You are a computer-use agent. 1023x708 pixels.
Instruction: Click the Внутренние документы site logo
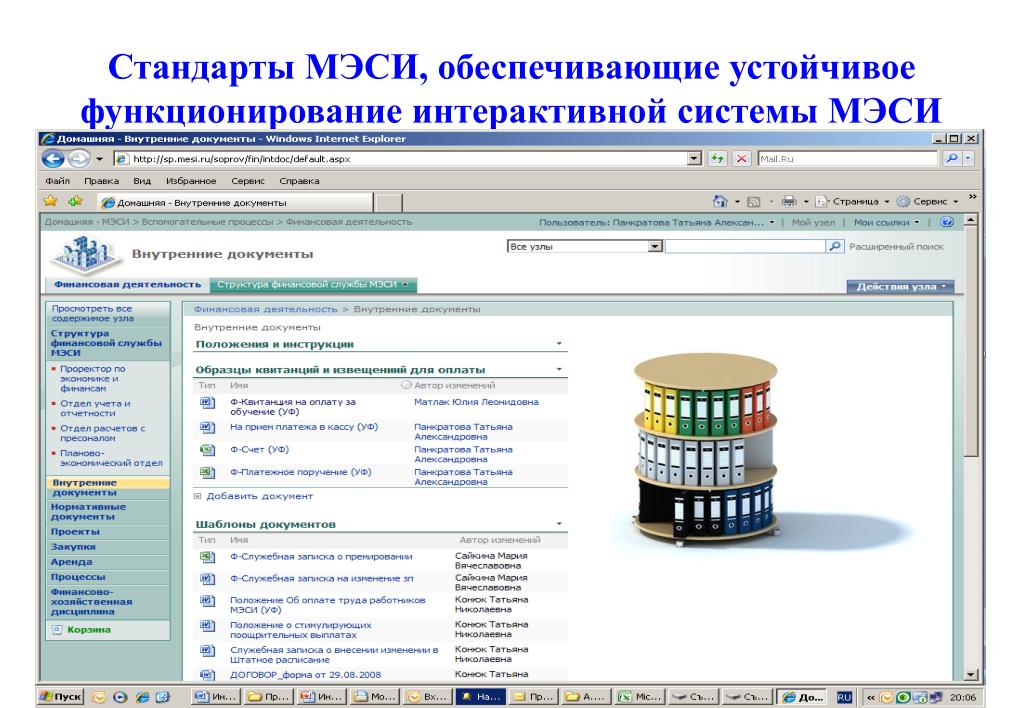click(x=86, y=253)
